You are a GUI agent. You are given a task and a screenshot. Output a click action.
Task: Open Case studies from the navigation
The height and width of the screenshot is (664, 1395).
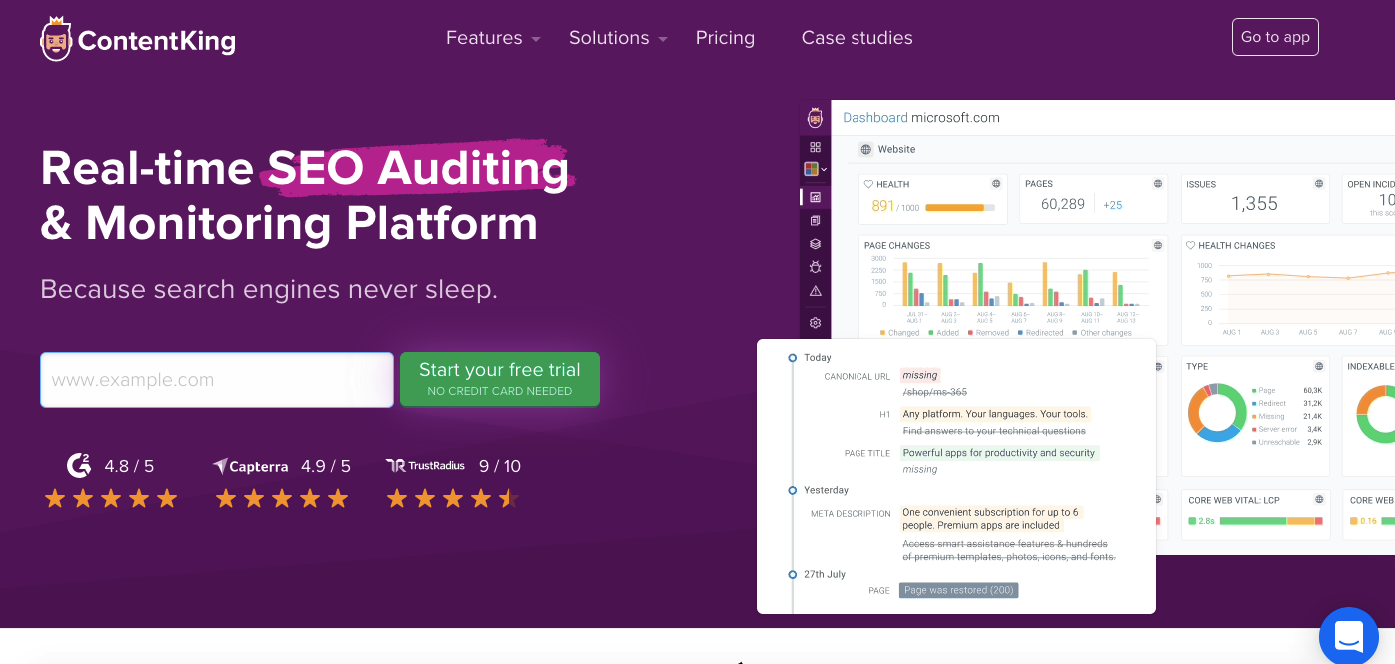click(x=857, y=38)
